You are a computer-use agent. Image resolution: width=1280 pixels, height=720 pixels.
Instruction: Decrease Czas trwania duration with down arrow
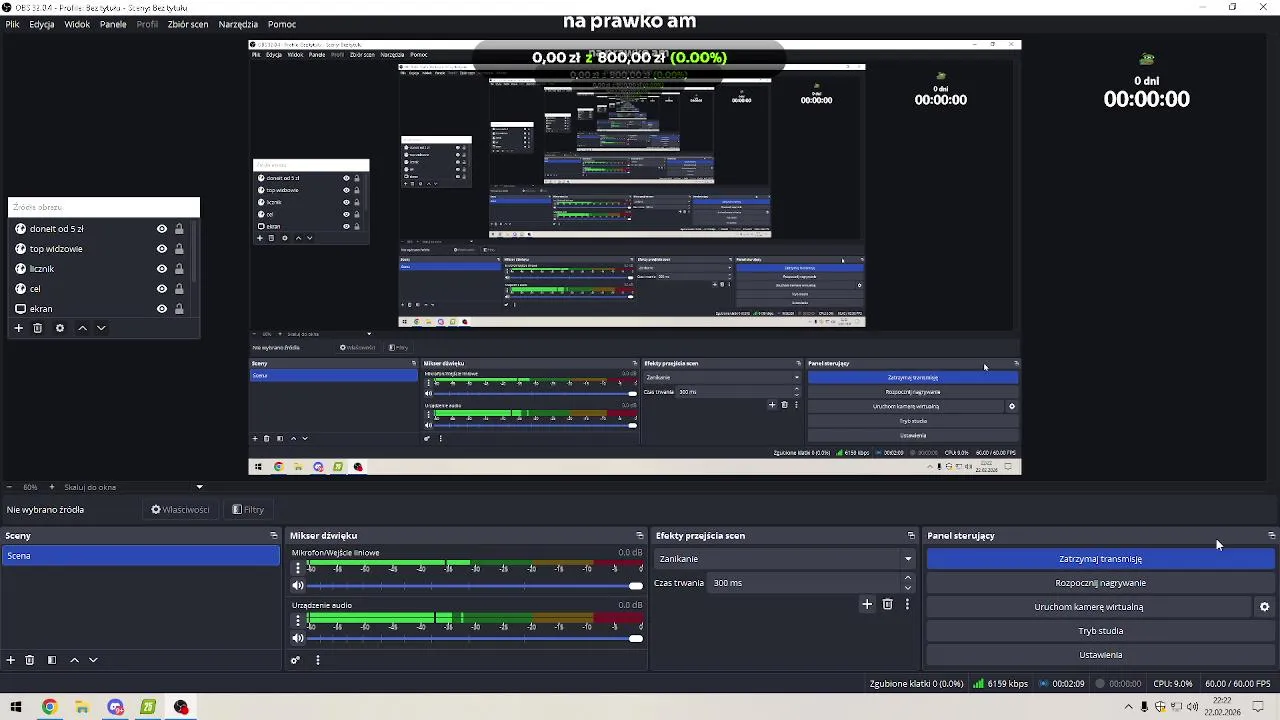[x=908, y=588]
